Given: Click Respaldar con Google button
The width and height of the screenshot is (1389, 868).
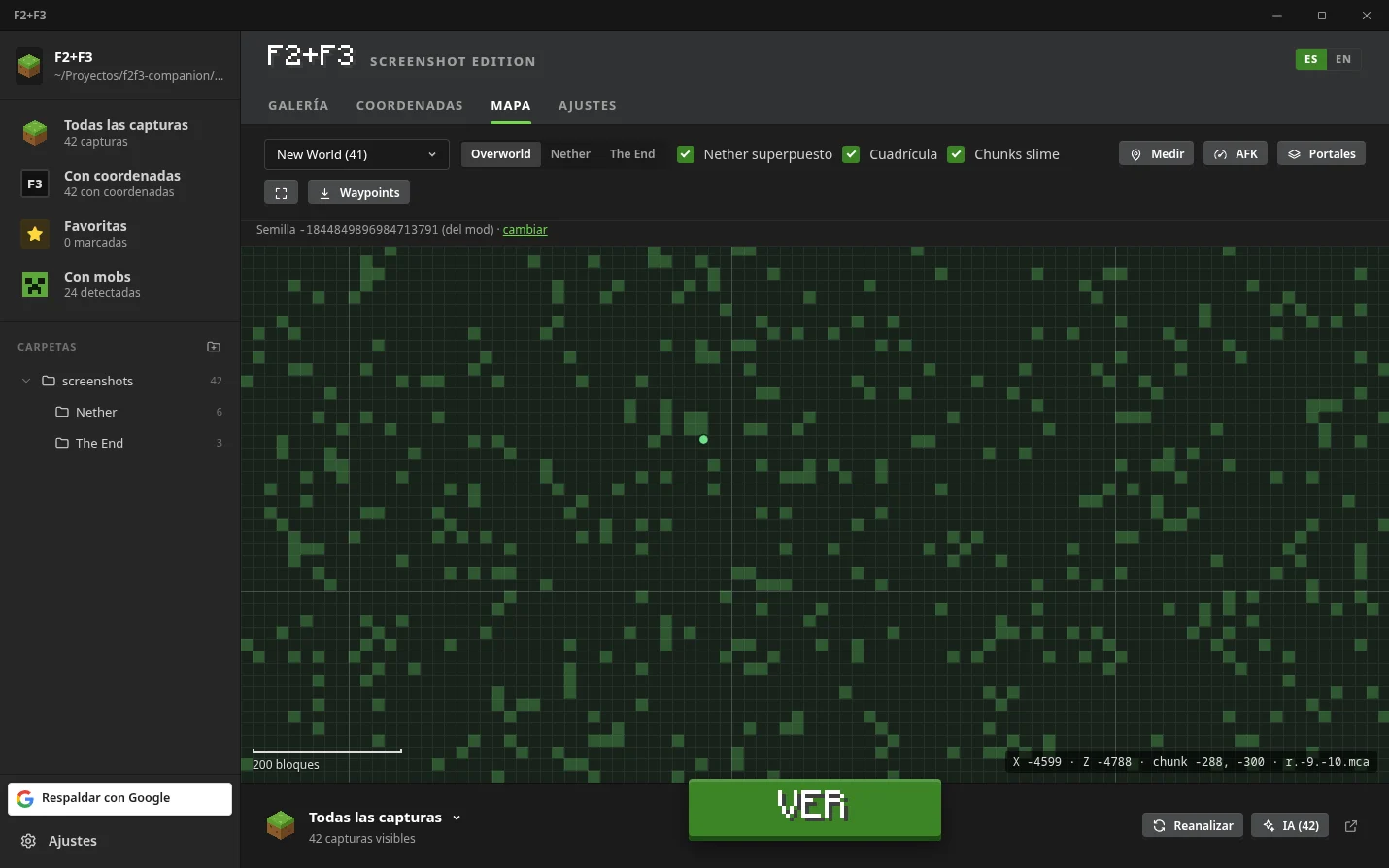Looking at the screenshot, I should pyautogui.click(x=120, y=798).
